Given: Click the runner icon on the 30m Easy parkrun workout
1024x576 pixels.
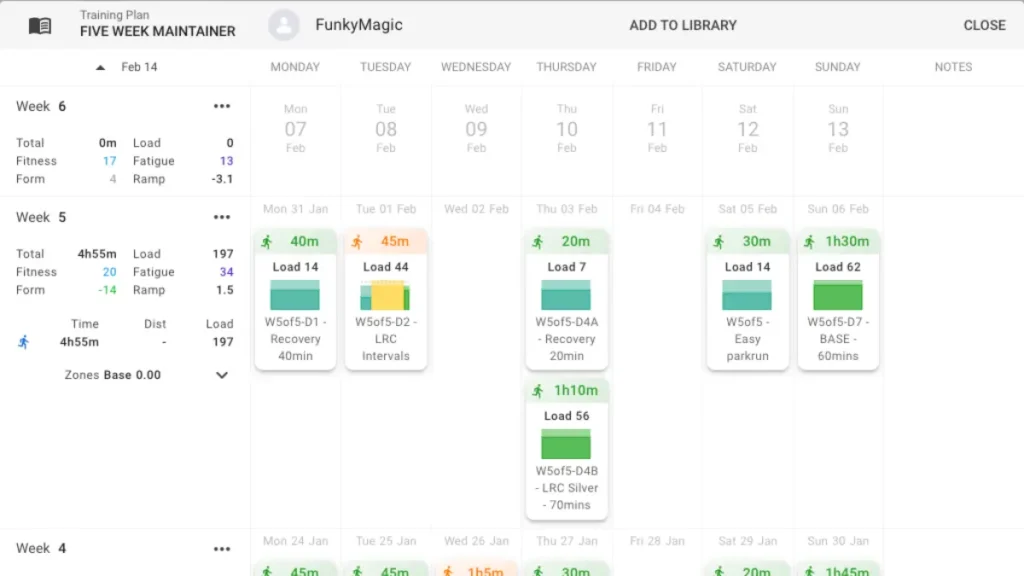Looking at the screenshot, I should coord(721,240).
